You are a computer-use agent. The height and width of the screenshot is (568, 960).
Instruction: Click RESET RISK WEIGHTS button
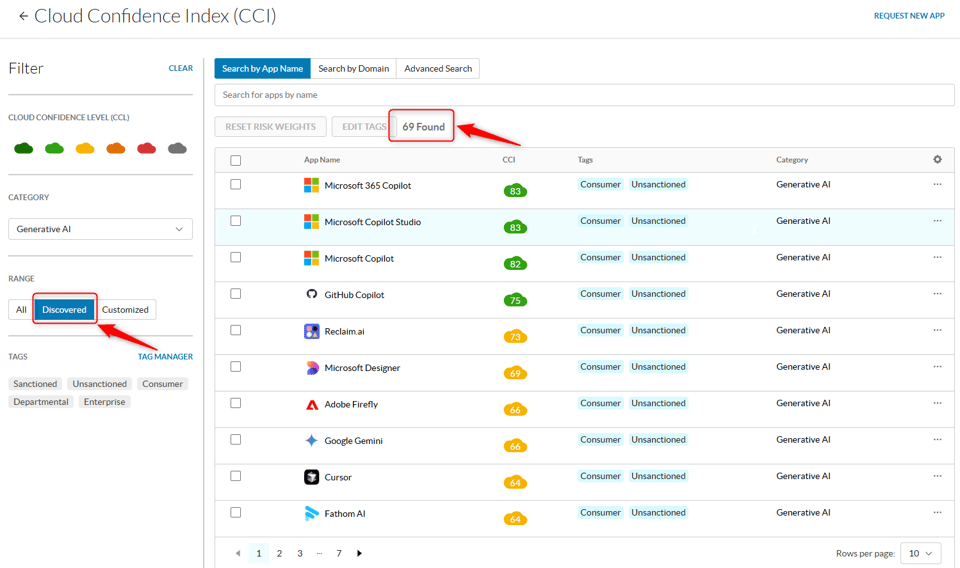pyautogui.click(x=271, y=127)
